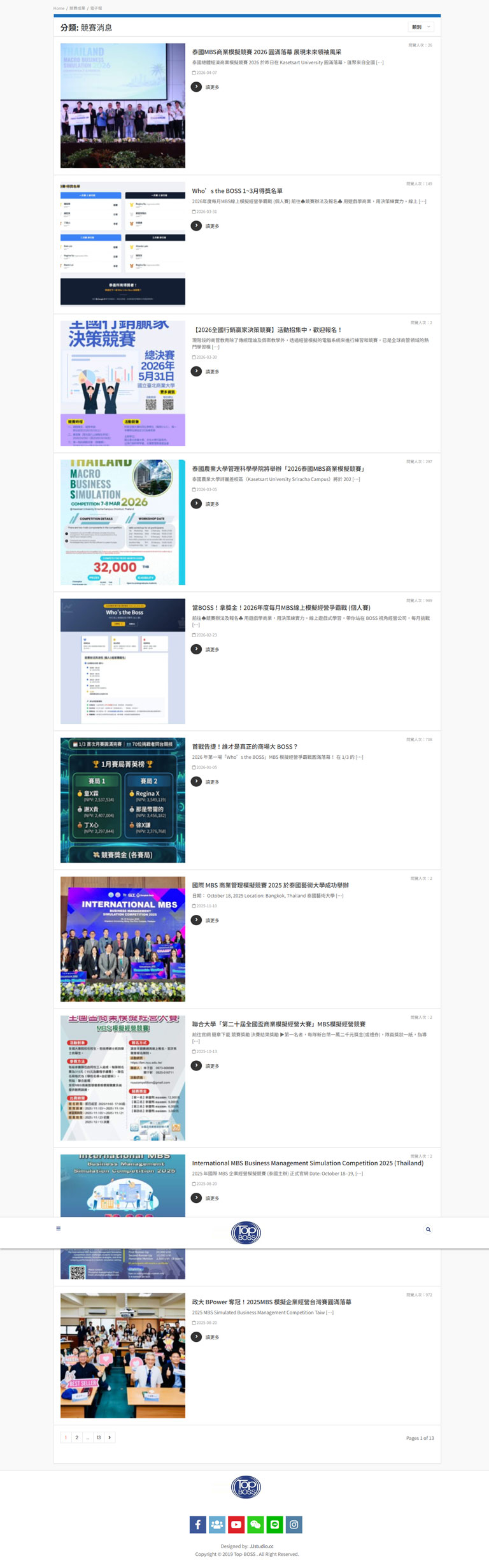489x1568 pixels.
Task: Jump to page 13 in pagination
Action: pyautogui.click(x=99, y=1437)
